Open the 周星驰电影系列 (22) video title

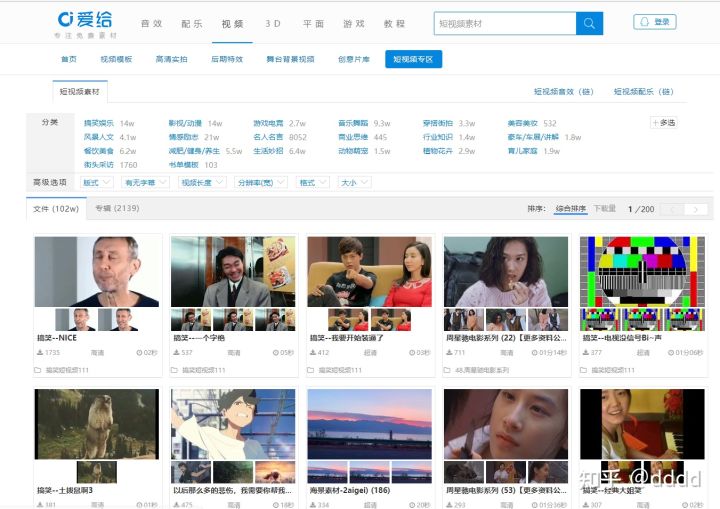point(506,338)
